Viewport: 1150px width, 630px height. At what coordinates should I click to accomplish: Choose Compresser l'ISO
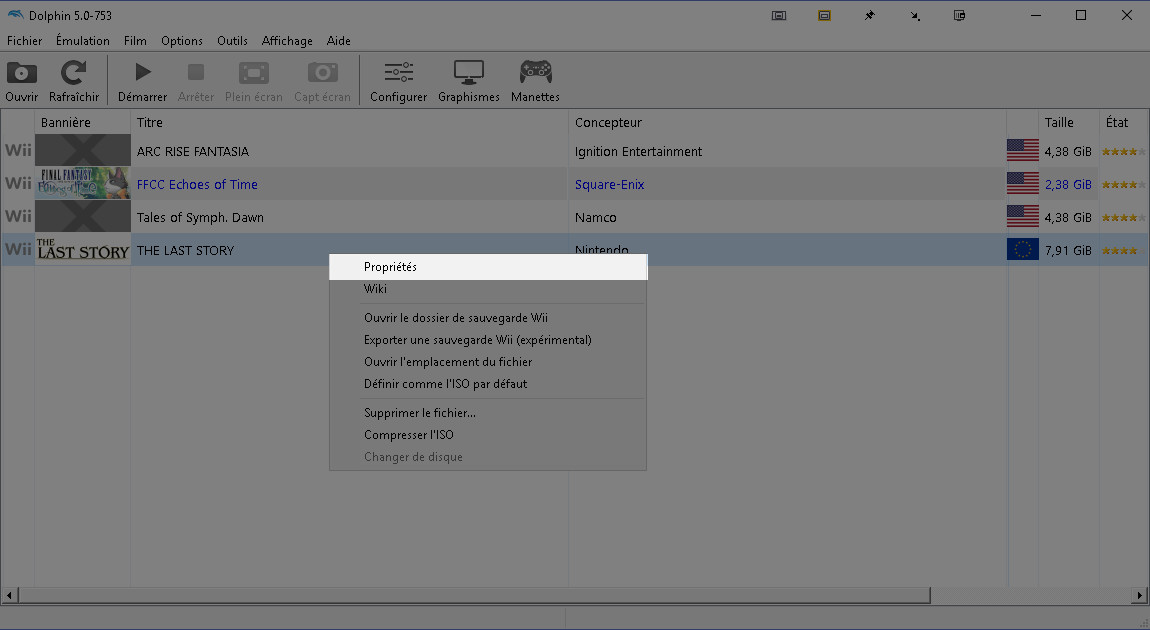tap(488, 436)
